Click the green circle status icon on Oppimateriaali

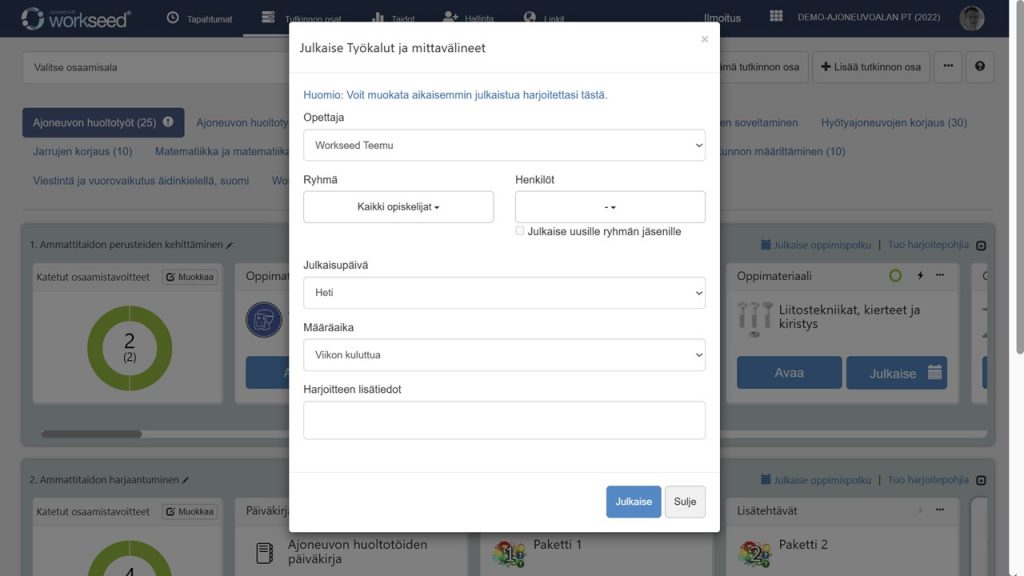(895, 276)
